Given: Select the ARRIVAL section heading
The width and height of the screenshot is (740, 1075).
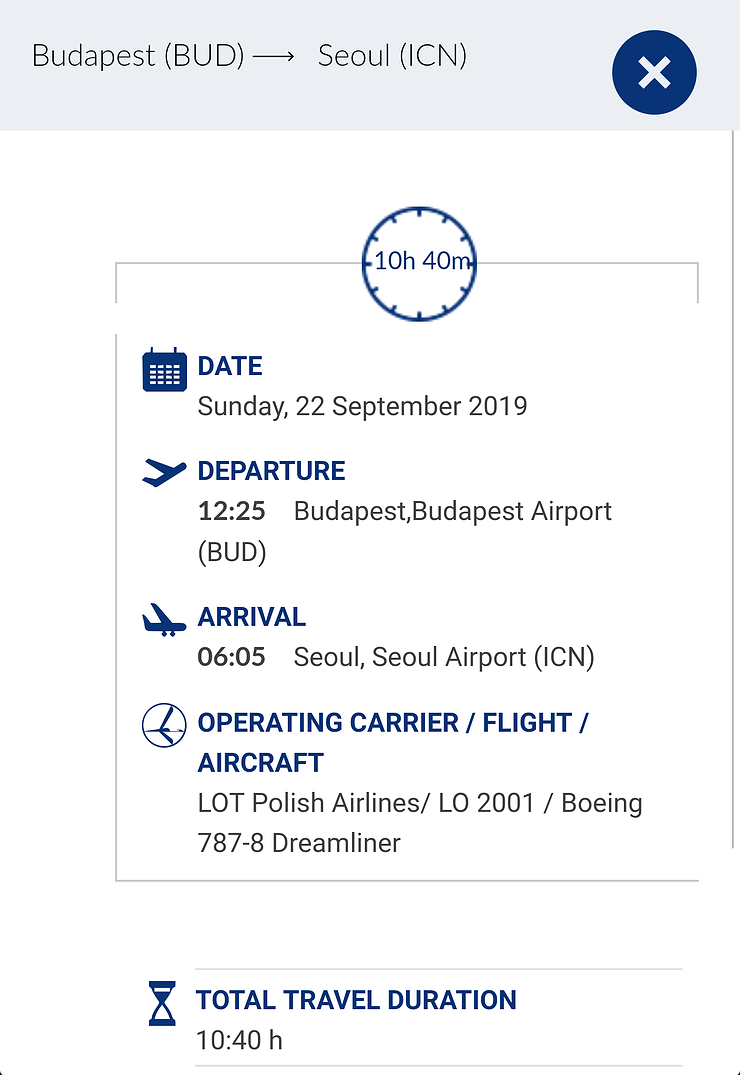Looking at the screenshot, I should [x=252, y=617].
